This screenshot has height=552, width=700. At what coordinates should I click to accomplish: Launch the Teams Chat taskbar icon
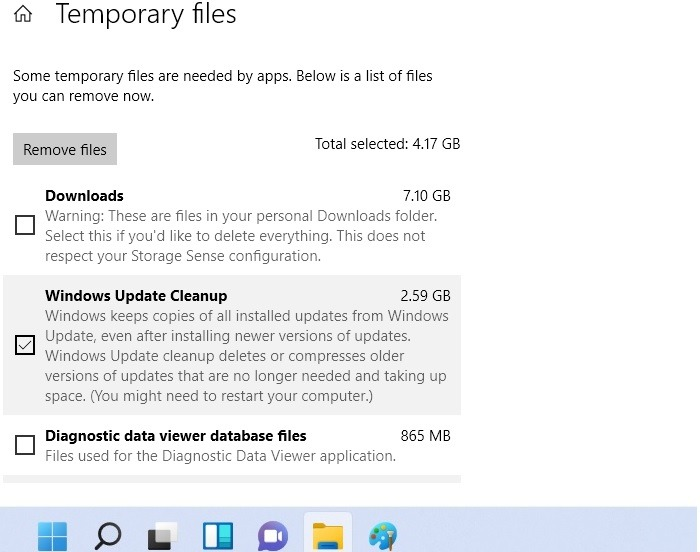tap(273, 535)
